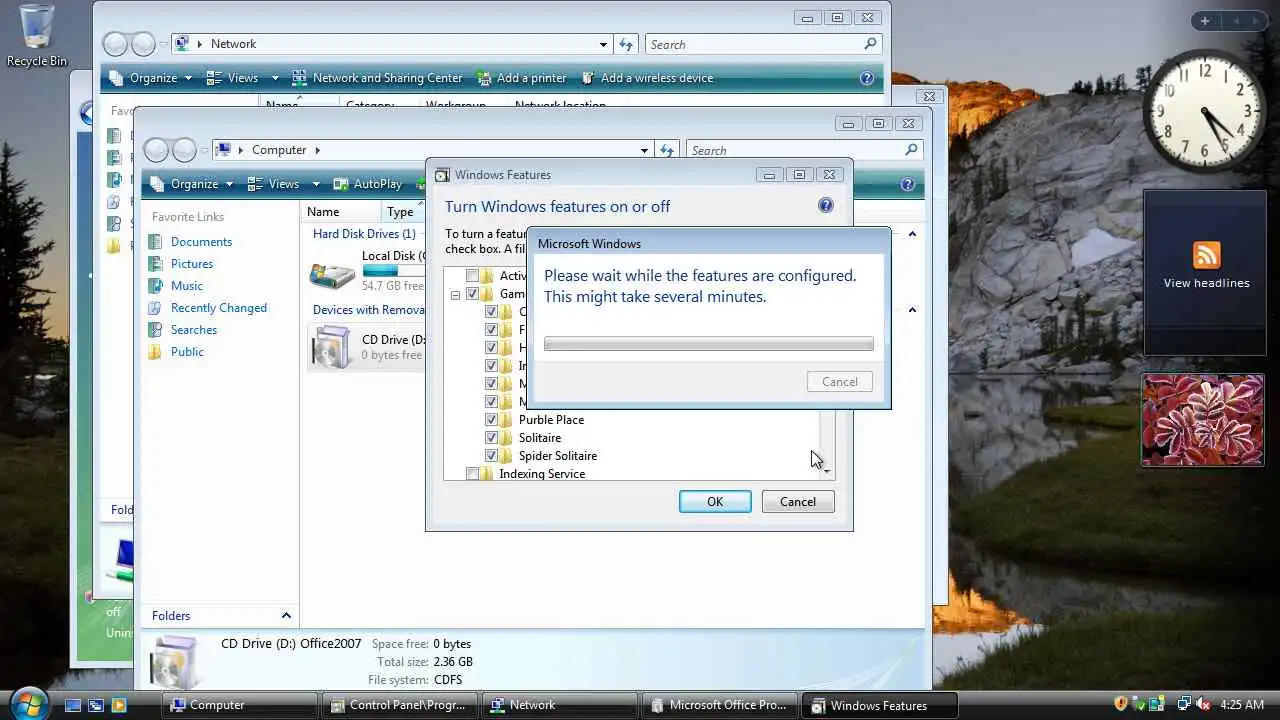Check the Indexing Service checkbox
Viewport: 1280px width, 720px height.
click(x=472, y=474)
